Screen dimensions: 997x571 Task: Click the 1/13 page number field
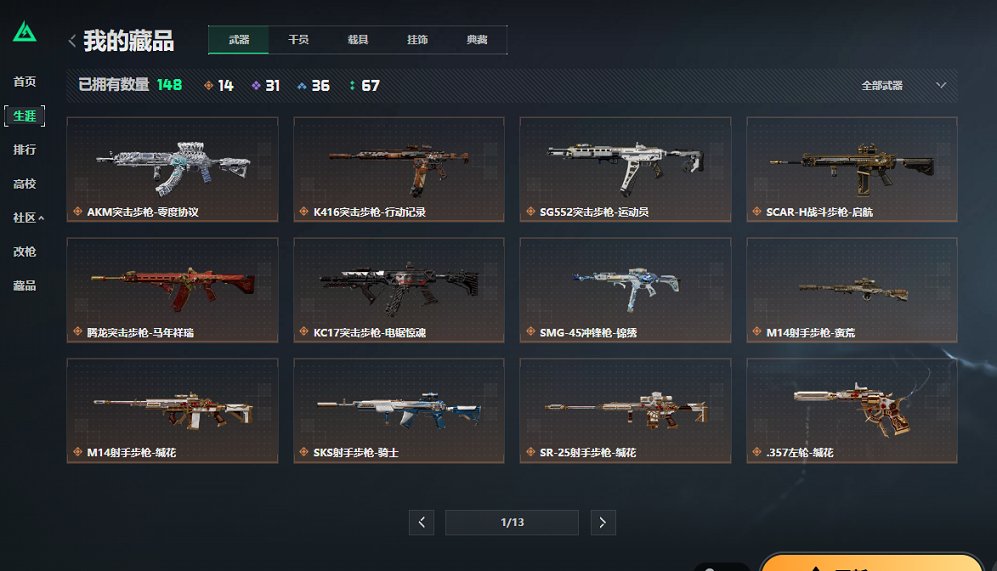[x=512, y=523]
